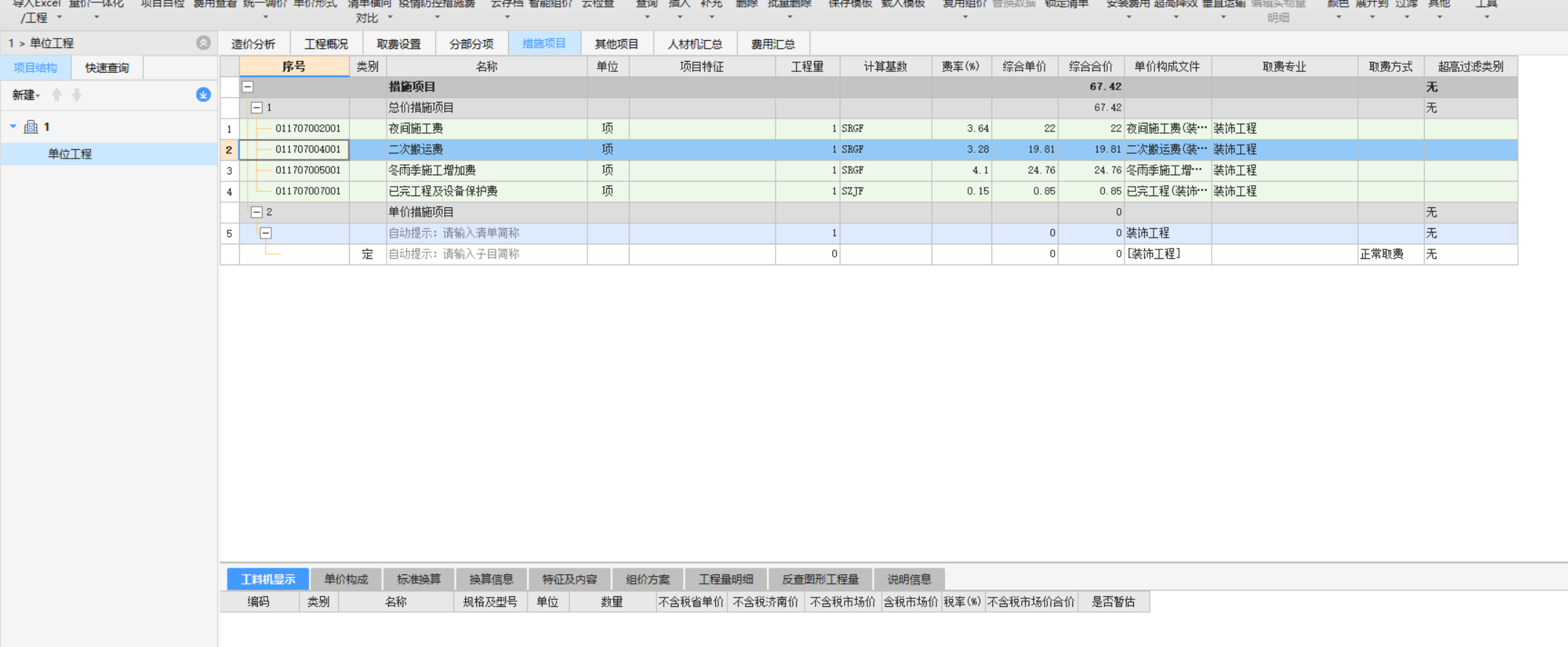This screenshot has width=1568, height=647.
Task: Click the 综合单价 column header
Action: point(1025,66)
